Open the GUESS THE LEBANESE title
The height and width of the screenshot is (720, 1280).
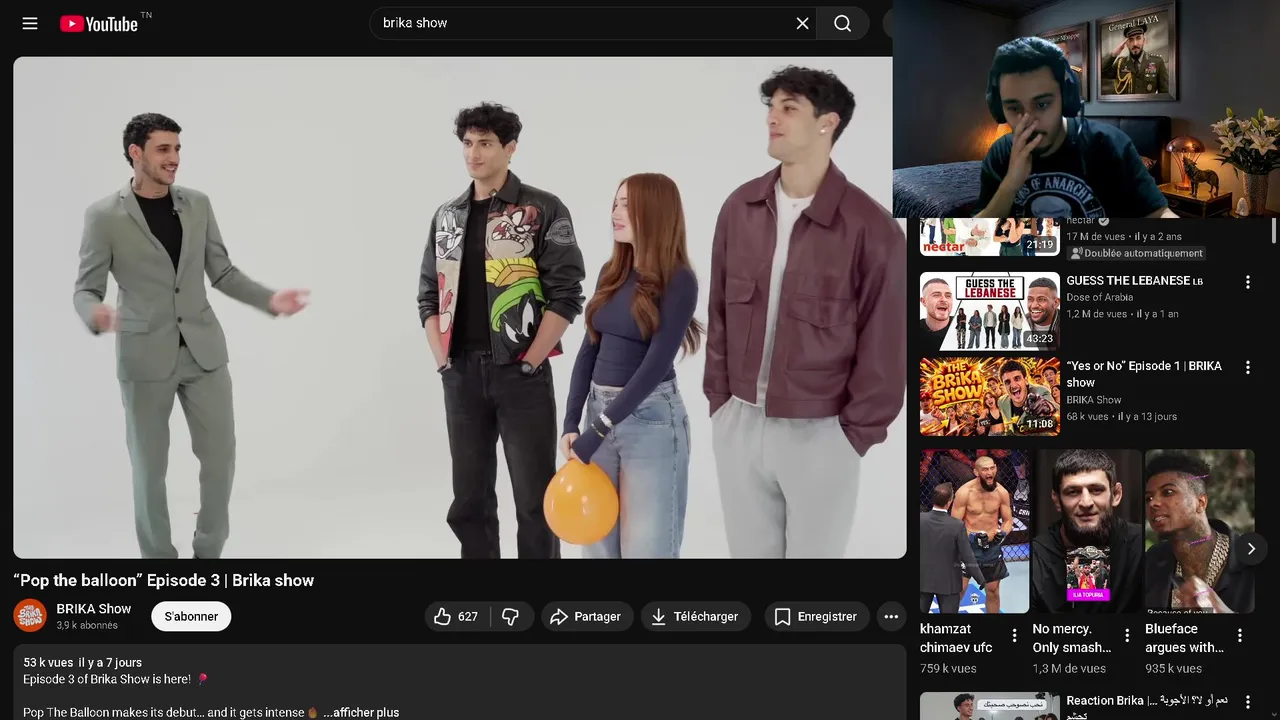(x=1134, y=281)
